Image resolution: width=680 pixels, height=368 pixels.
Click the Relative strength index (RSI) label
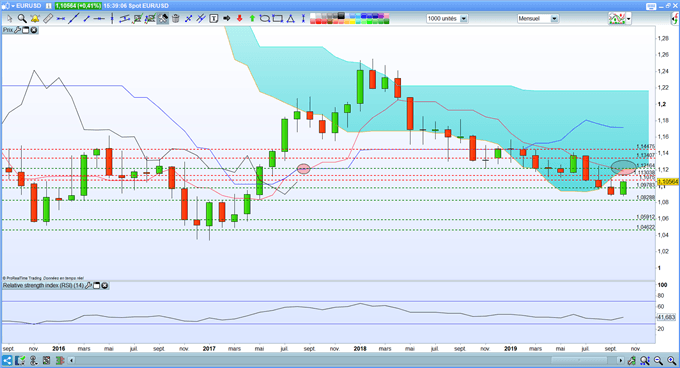coord(43,285)
